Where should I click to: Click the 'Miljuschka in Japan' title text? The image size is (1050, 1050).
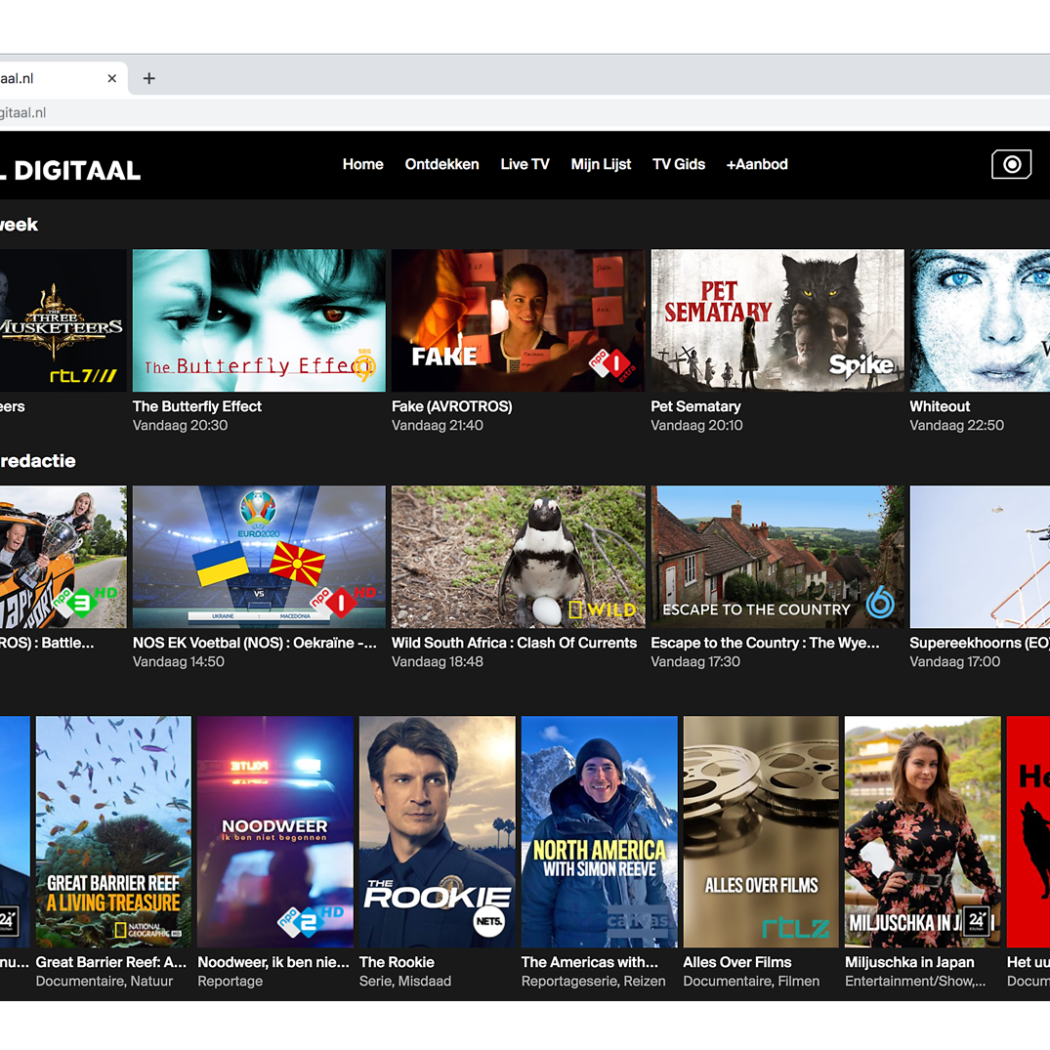(x=909, y=962)
